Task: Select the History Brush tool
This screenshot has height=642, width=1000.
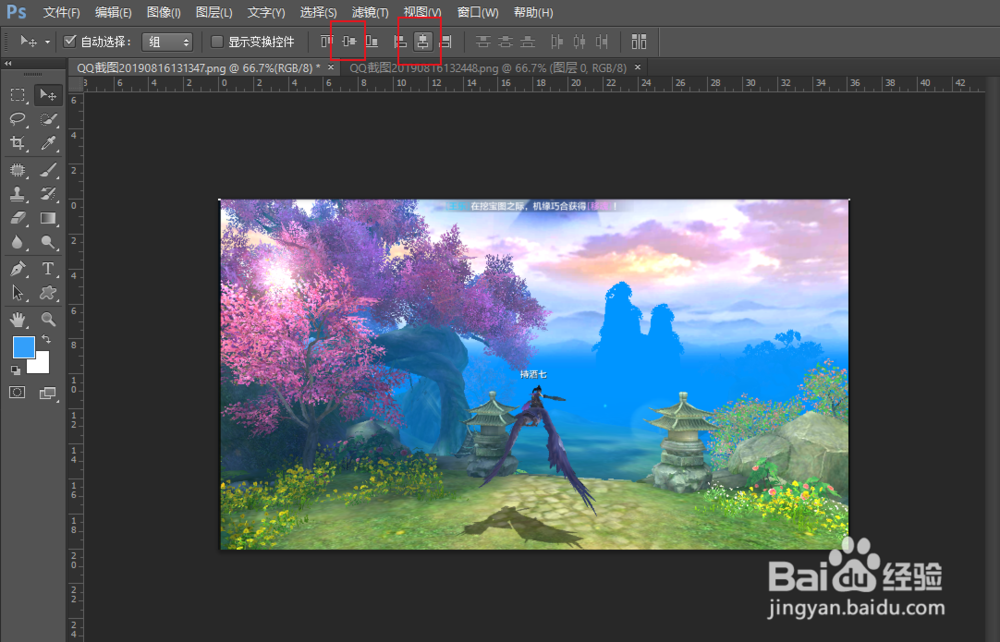Action: pos(48,194)
